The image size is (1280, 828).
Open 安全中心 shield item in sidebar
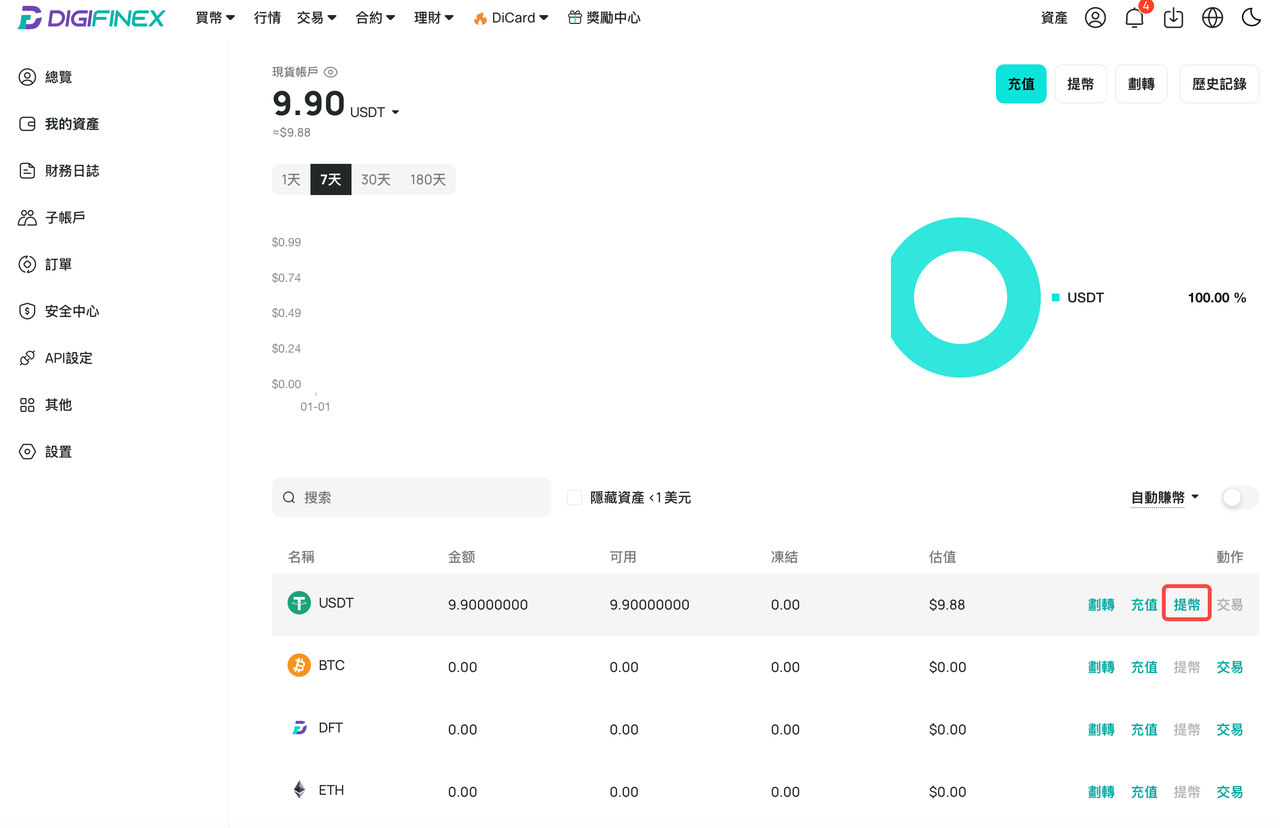tap(59, 311)
